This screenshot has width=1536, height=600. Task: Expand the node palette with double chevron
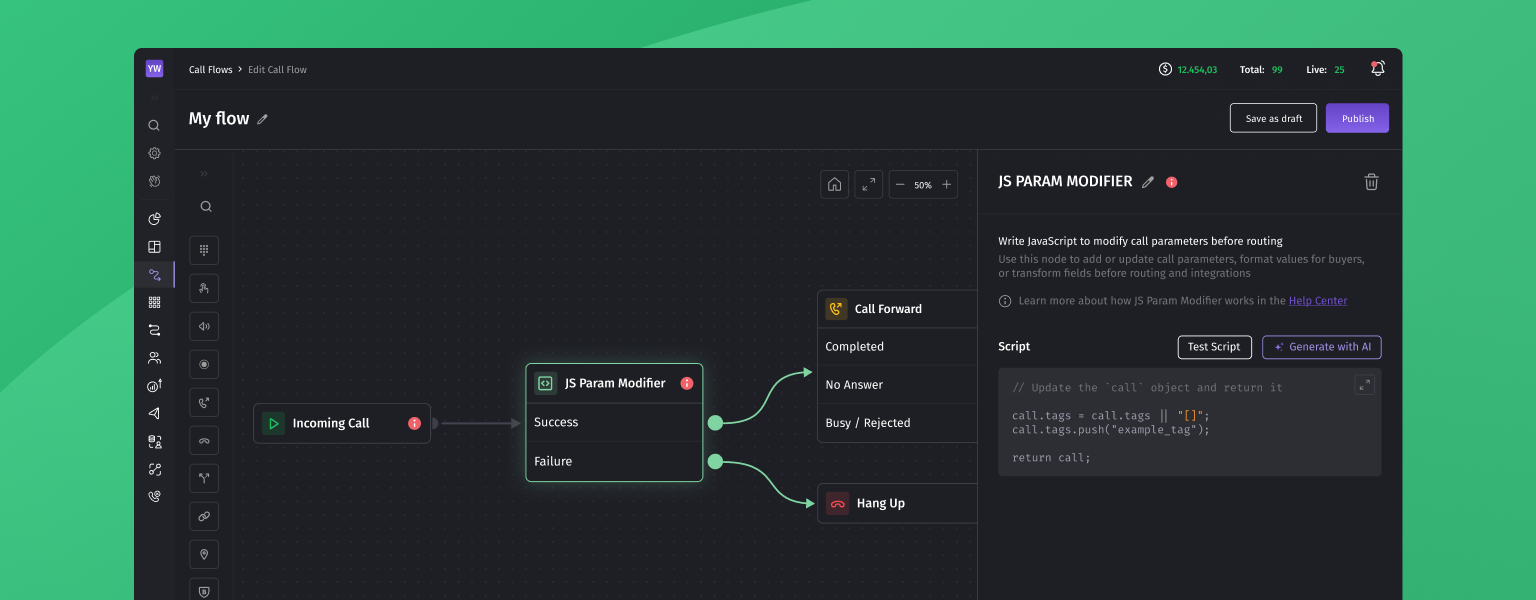coord(204,173)
